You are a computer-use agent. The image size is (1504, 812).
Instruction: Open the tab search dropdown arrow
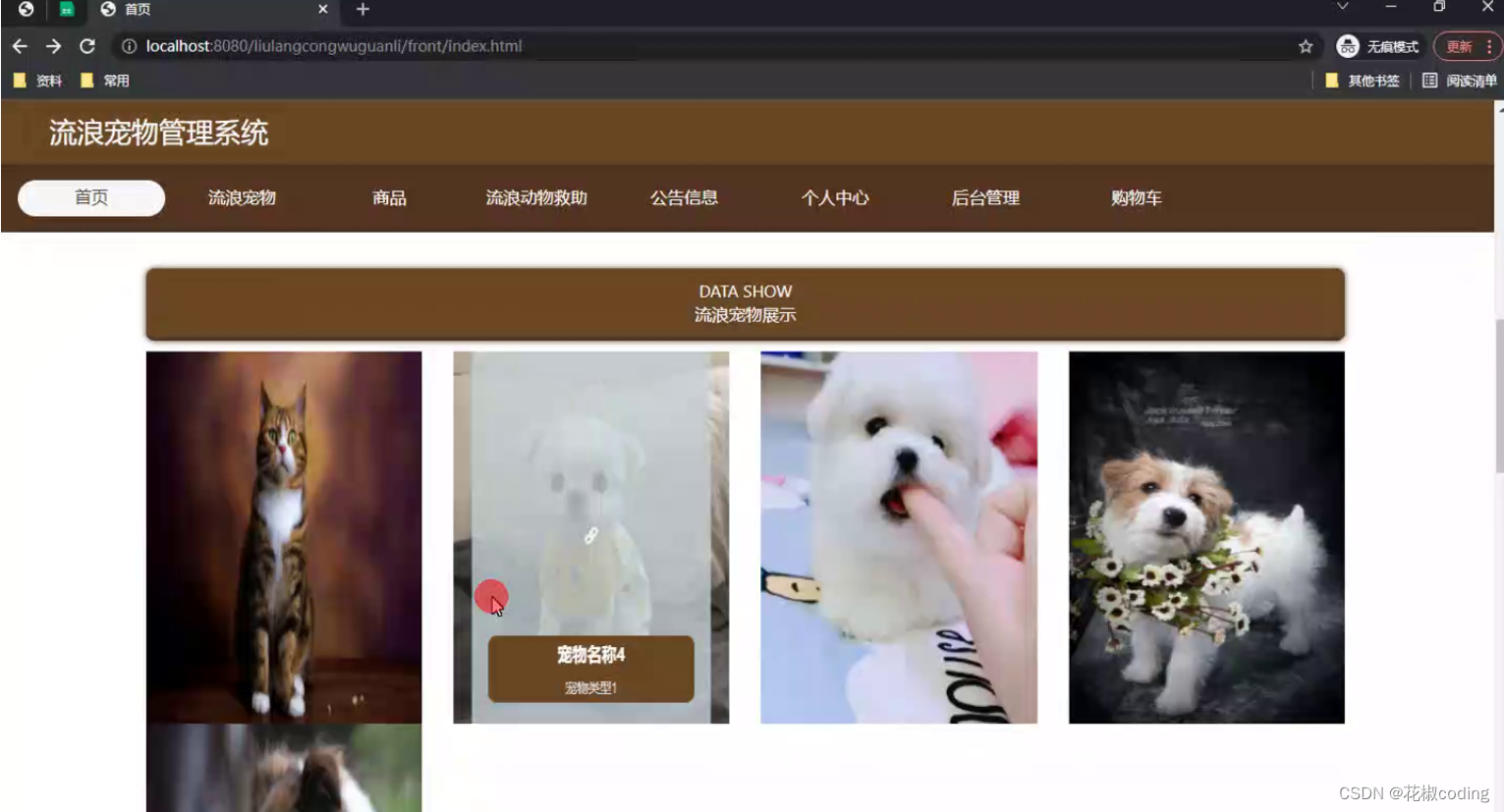[1342, 7]
